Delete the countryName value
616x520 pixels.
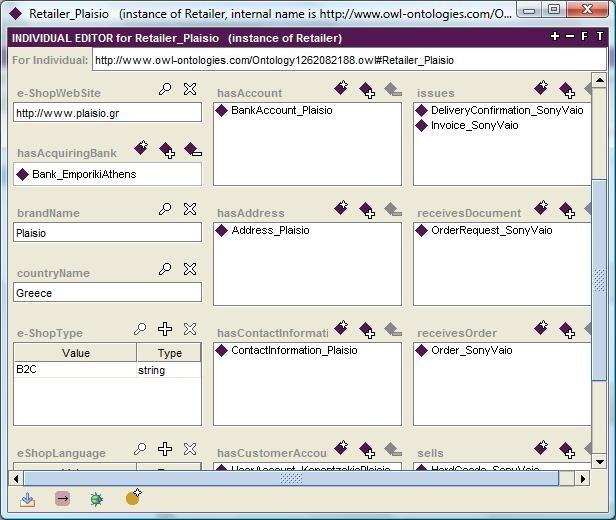point(190,269)
